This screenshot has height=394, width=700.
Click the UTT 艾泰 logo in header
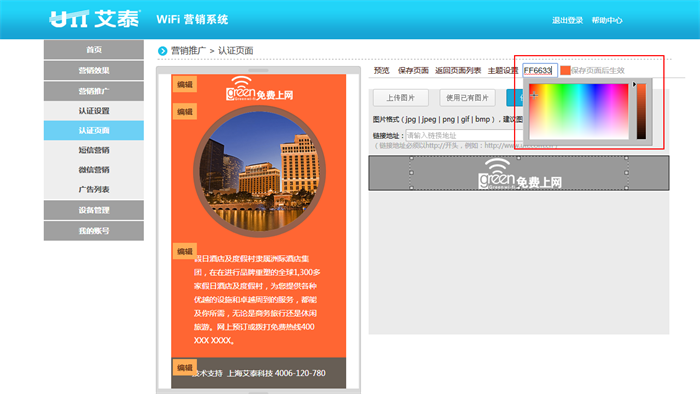[95, 19]
